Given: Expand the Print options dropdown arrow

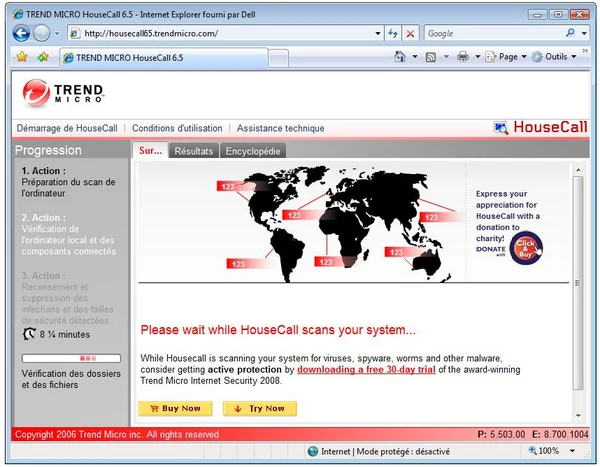Looking at the screenshot, I should click(478, 57).
